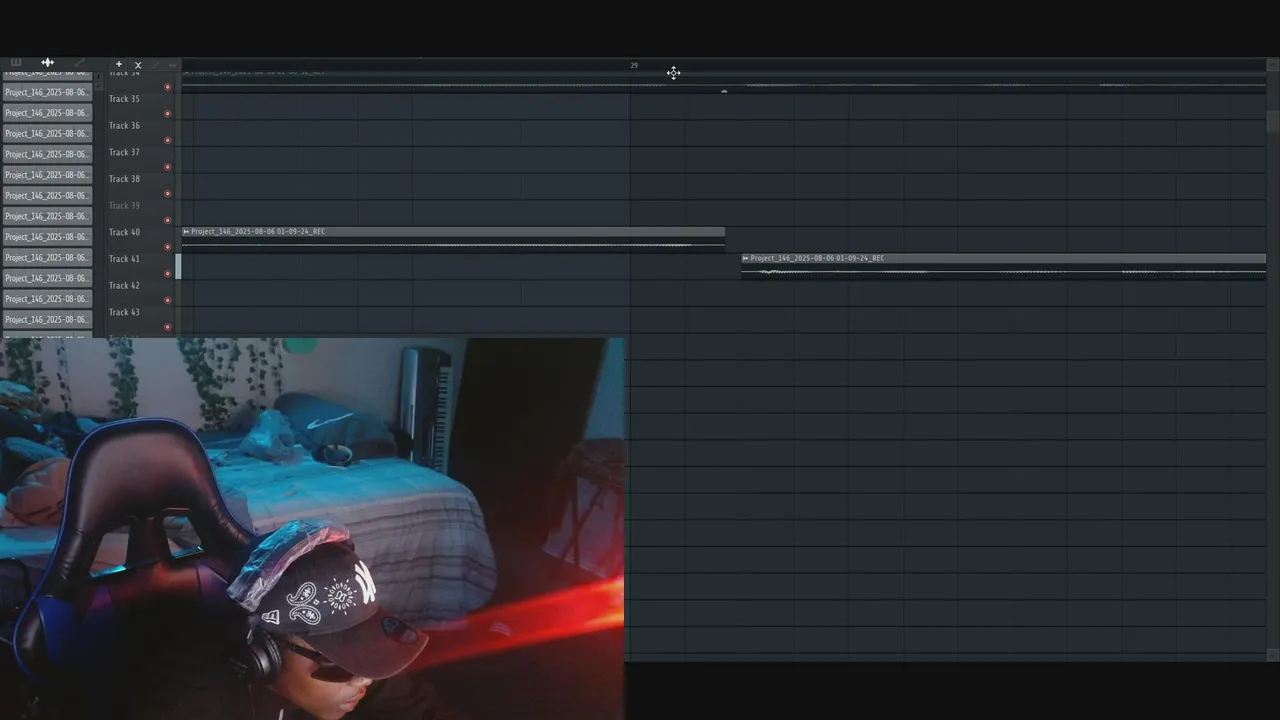Select the Track 36 label
Screen dimensions: 1280x720
click(124, 126)
